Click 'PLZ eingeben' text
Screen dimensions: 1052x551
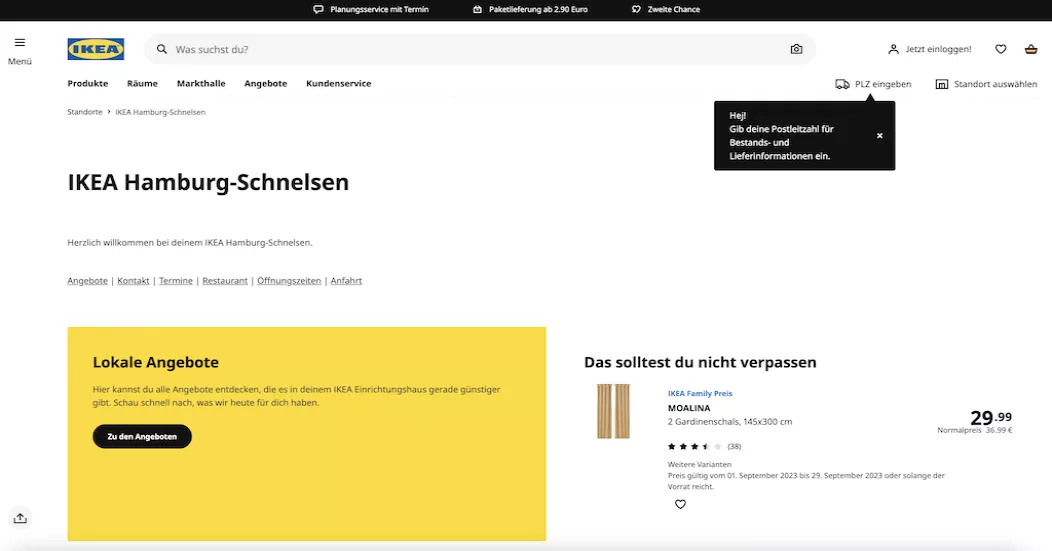(x=883, y=84)
